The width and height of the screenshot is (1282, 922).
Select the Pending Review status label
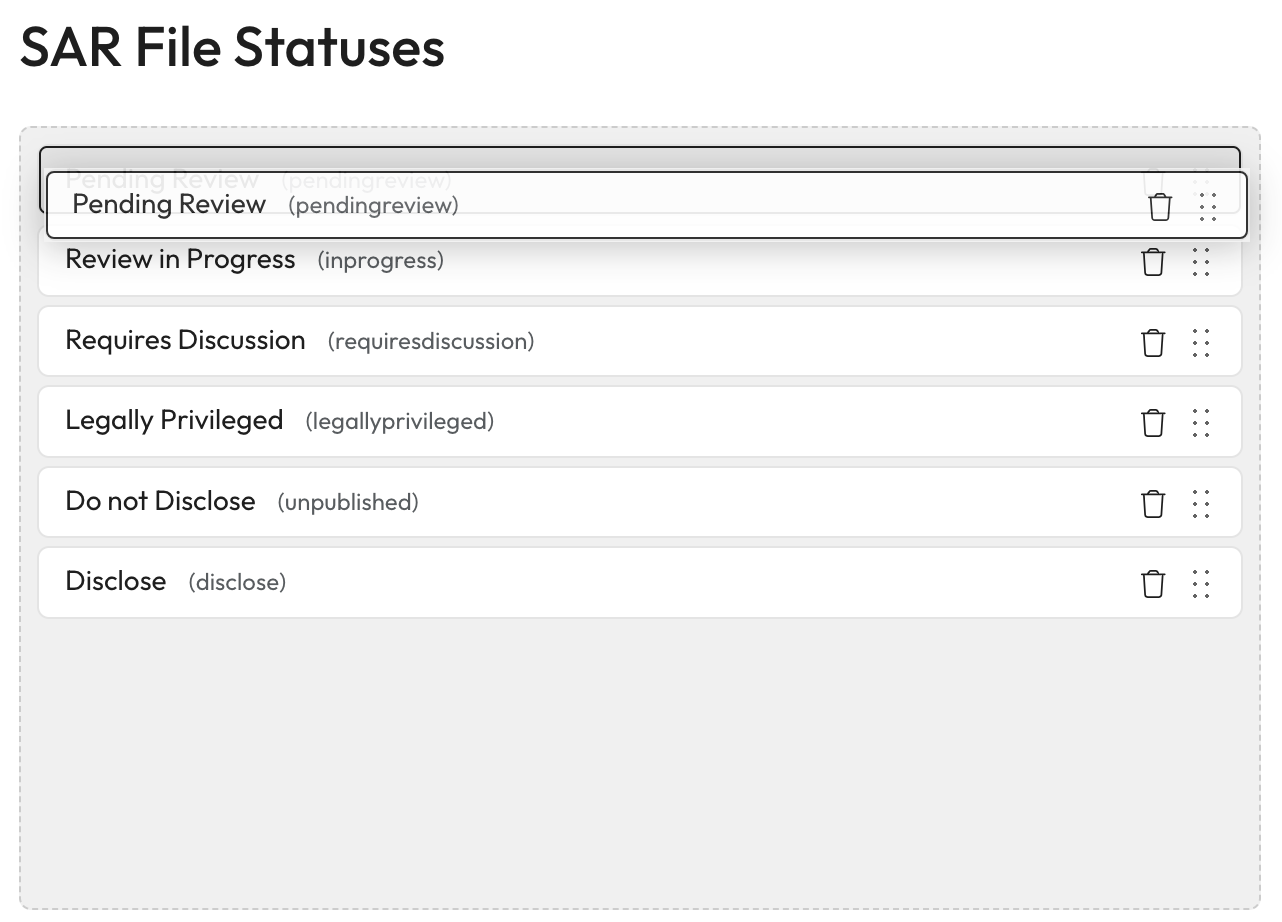tap(169, 204)
